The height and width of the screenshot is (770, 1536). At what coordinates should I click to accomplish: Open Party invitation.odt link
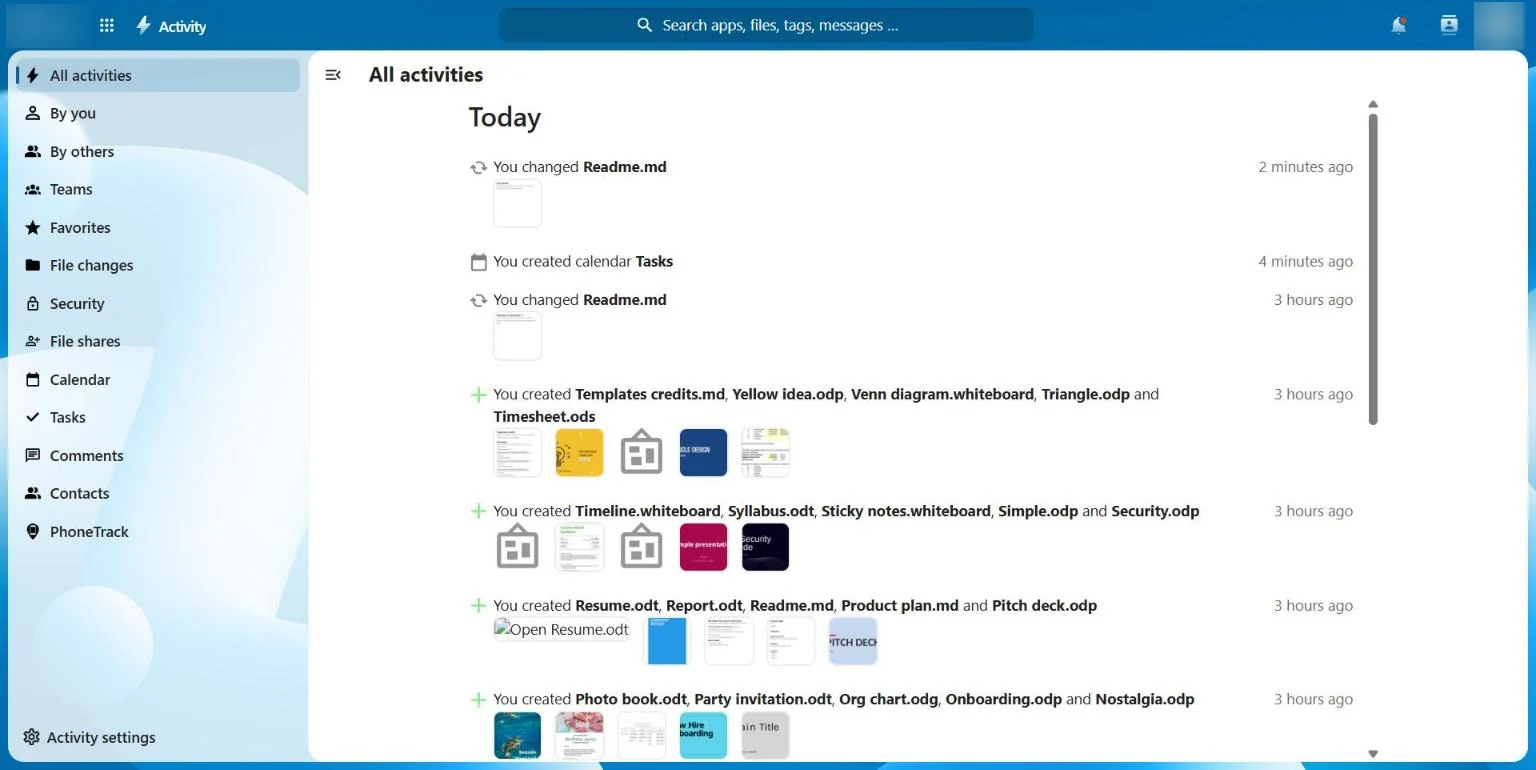pyautogui.click(x=763, y=700)
